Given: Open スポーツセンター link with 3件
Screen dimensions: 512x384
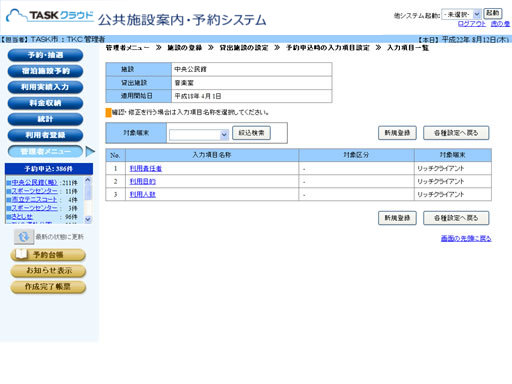Looking at the screenshot, I should coord(34,208).
